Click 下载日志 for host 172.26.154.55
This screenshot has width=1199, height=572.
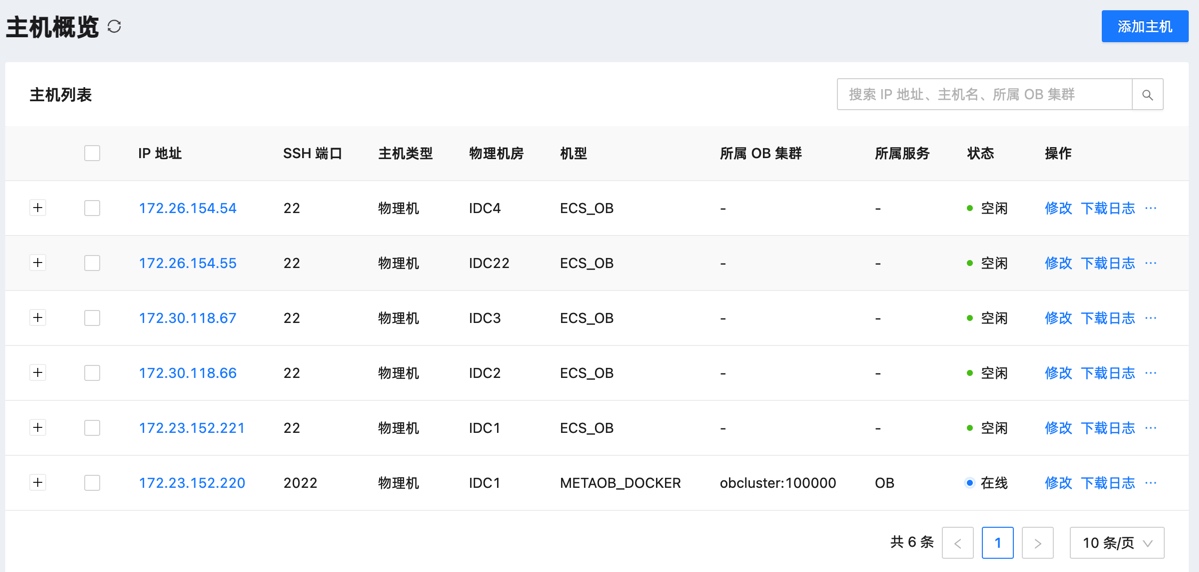[1107, 263]
